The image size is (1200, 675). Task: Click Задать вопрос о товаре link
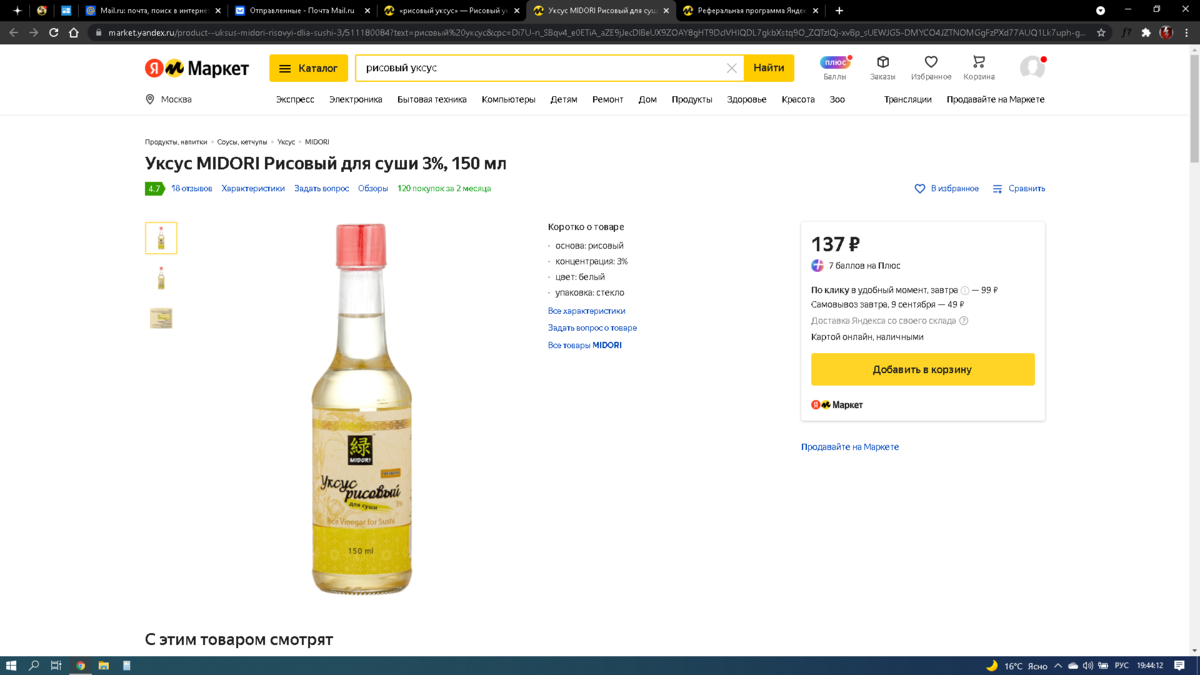coord(592,328)
